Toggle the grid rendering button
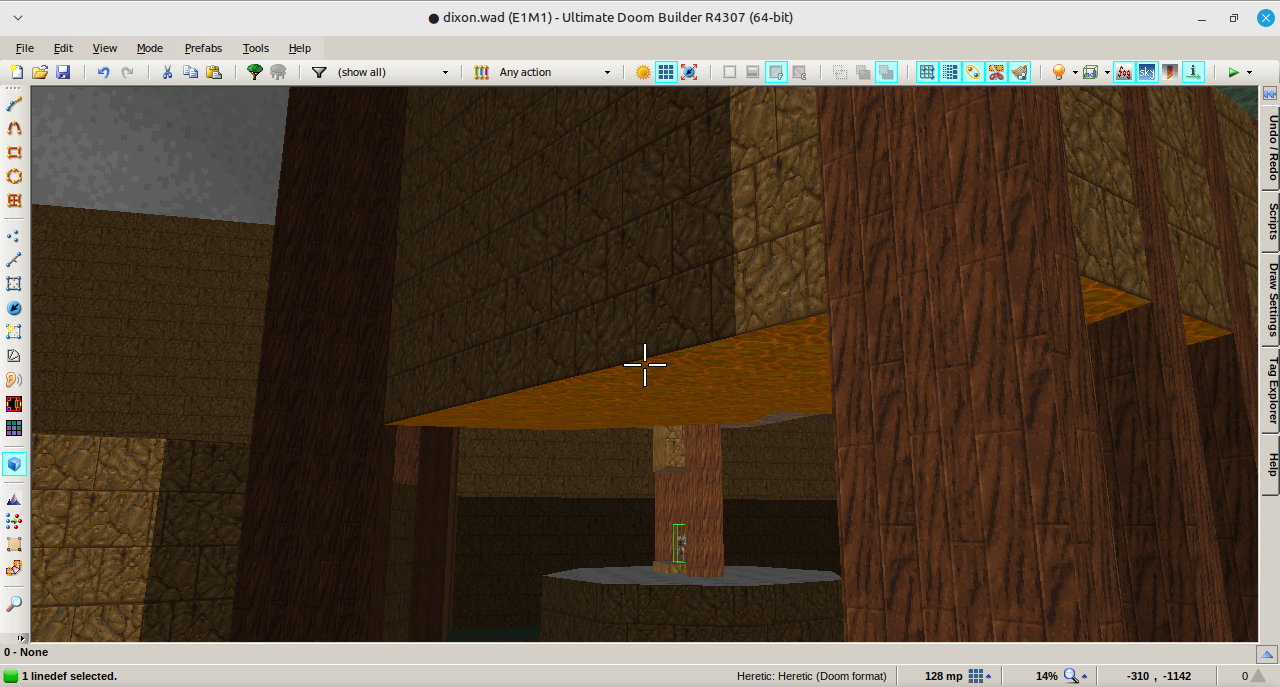 [666, 72]
